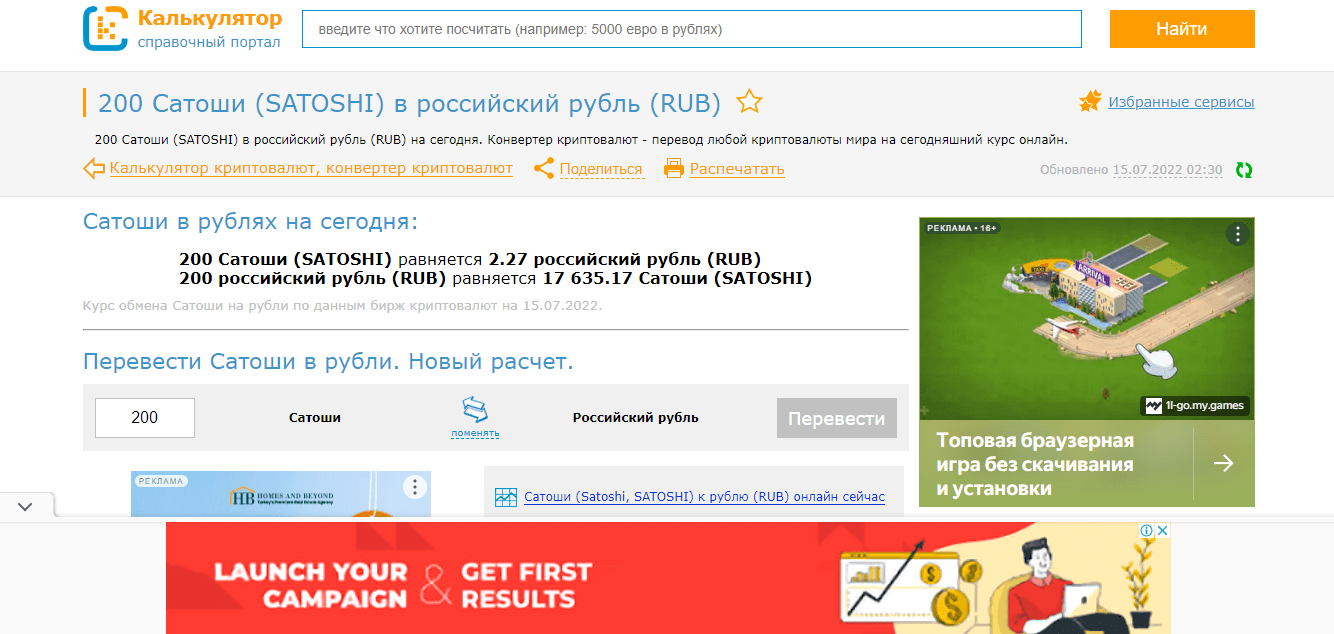Click the printer icon next to Распечатать

tap(676, 168)
